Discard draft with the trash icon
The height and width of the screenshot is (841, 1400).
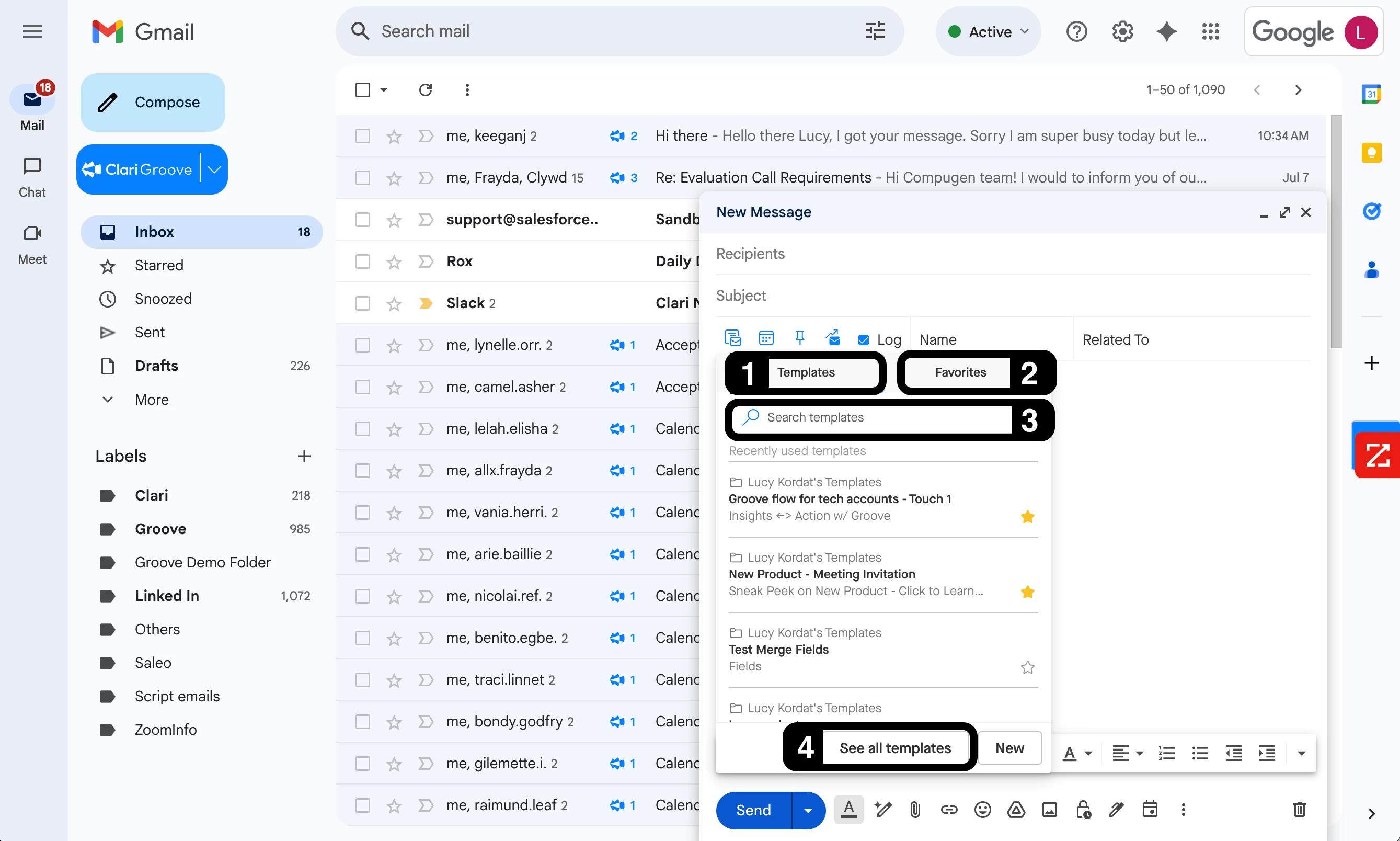coord(1299,810)
